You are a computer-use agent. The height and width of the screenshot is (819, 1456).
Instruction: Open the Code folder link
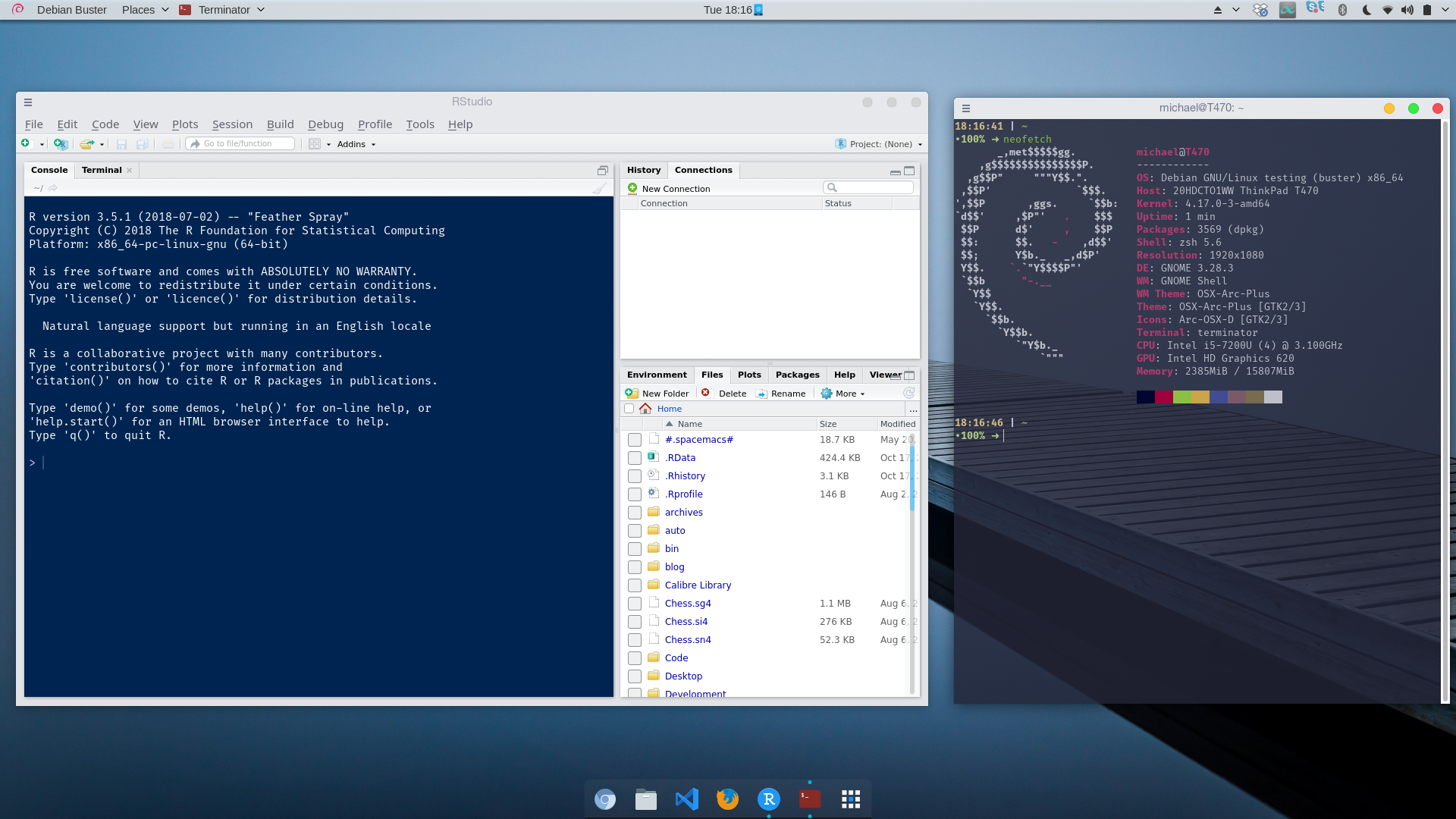click(x=676, y=658)
